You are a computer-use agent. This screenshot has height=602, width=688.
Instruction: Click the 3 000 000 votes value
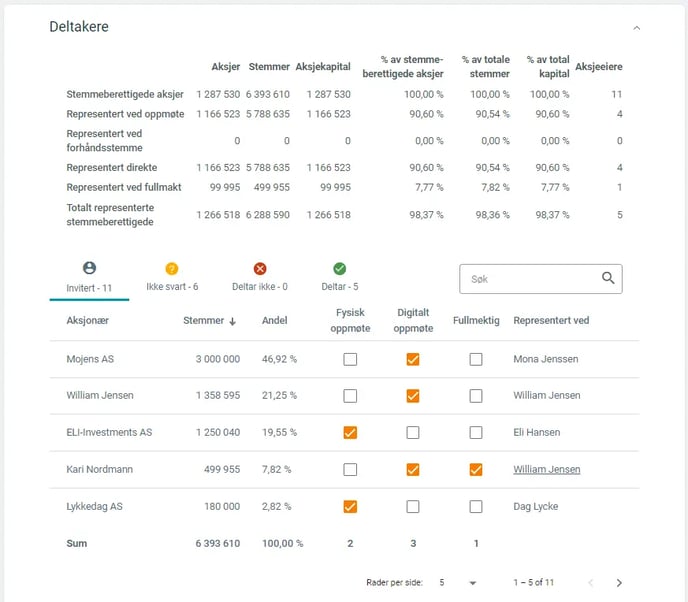point(218,359)
